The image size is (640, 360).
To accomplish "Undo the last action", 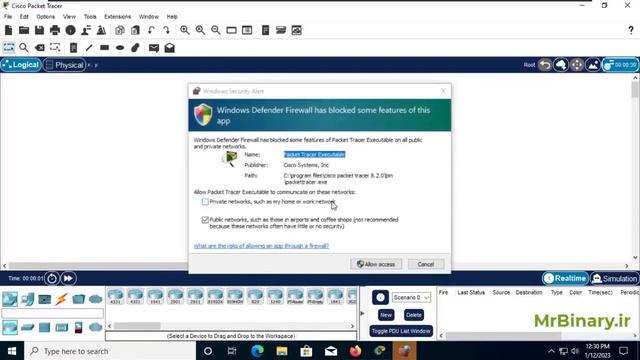I will (151, 30).
